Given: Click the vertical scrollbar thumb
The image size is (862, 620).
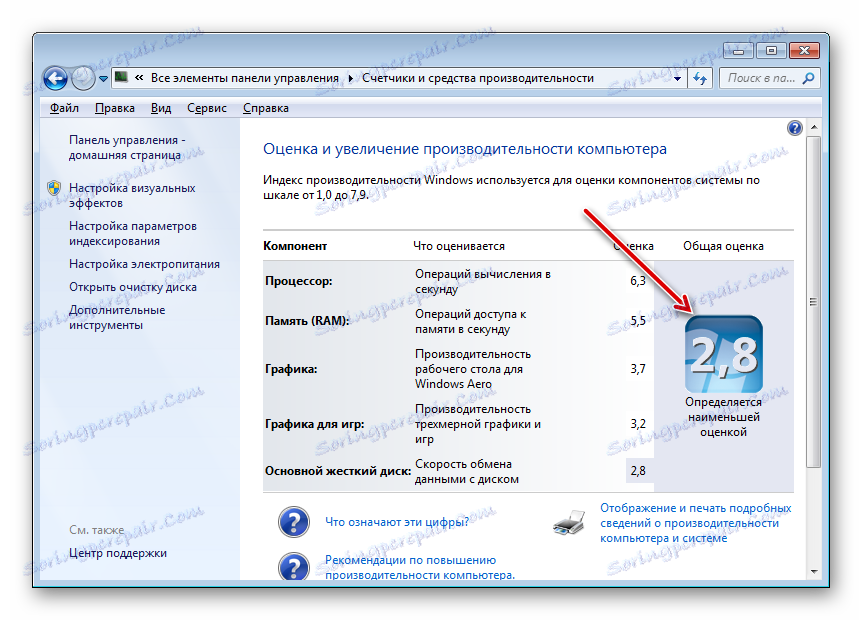Looking at the screenshot, I should pos(814,302).
